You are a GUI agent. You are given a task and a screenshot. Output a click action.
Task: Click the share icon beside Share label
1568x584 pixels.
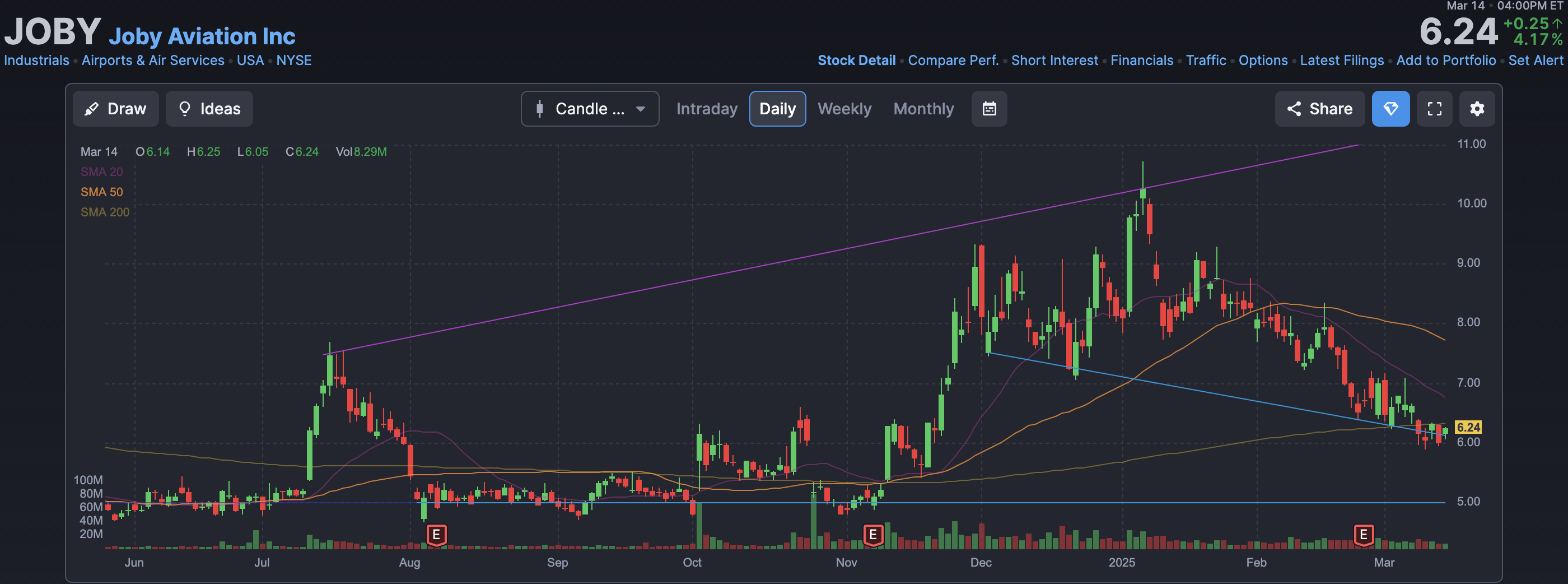[x=1294, y=109]
